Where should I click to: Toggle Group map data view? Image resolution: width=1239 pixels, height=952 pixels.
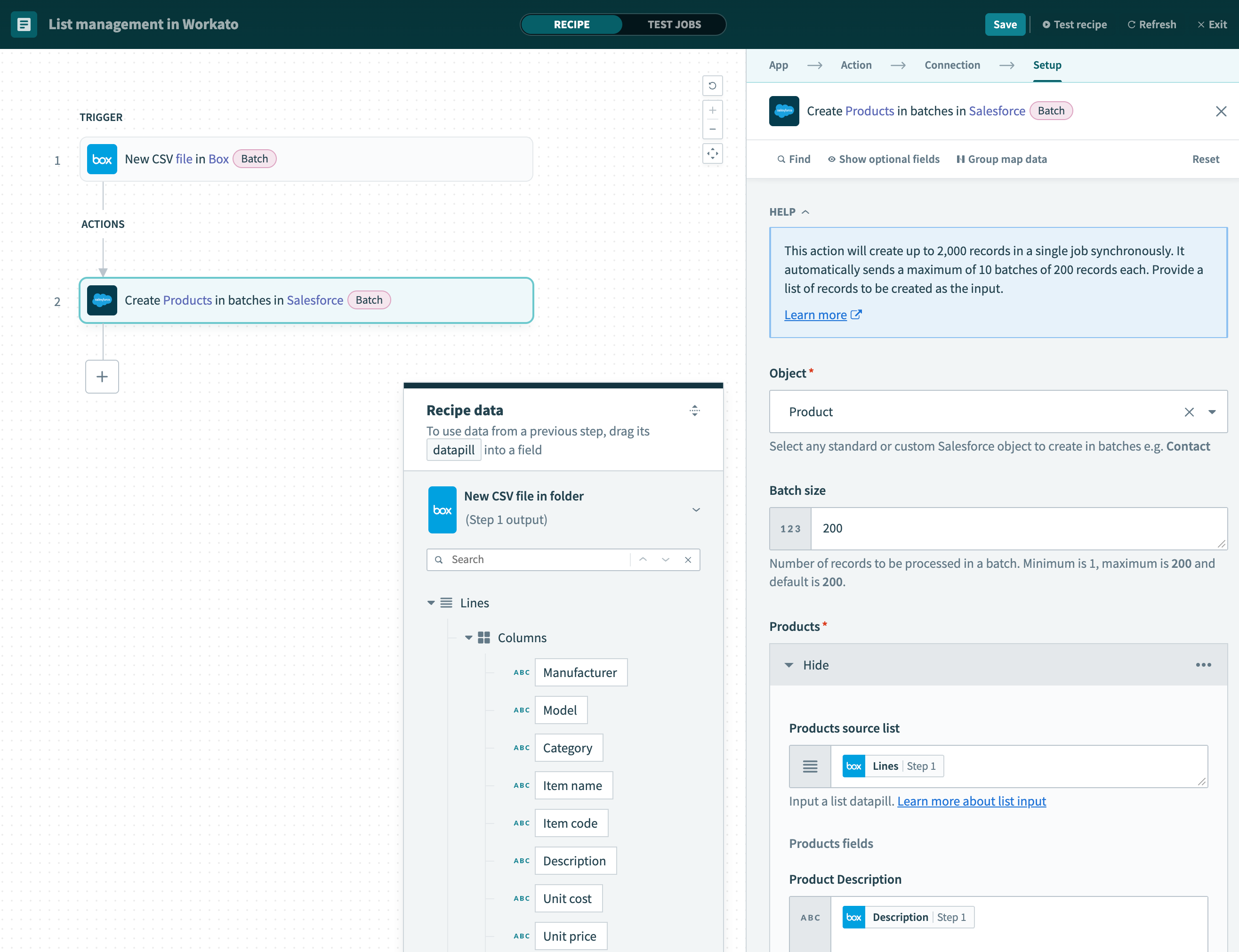coord(1001,159)
